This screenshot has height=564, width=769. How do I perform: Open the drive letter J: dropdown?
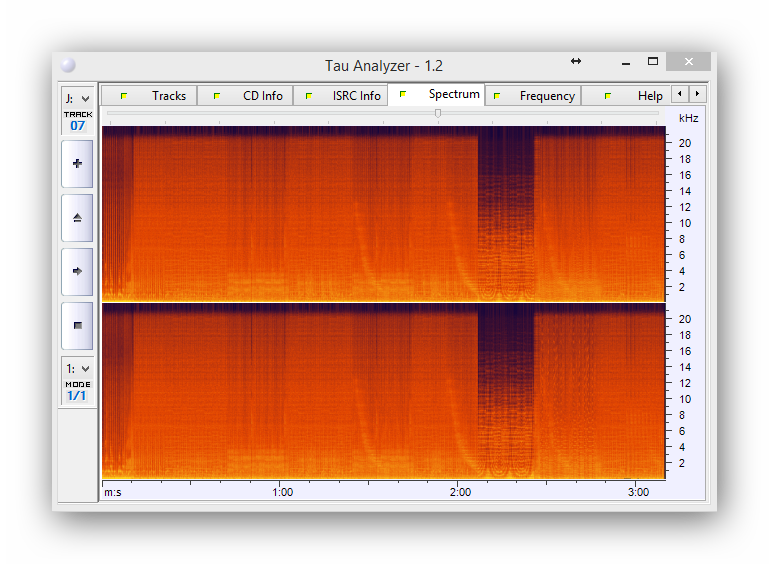(77, 98)
